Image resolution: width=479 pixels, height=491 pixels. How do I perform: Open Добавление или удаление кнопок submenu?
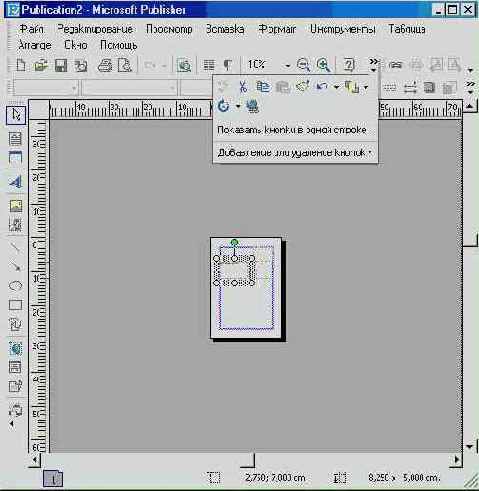[295, 153]
